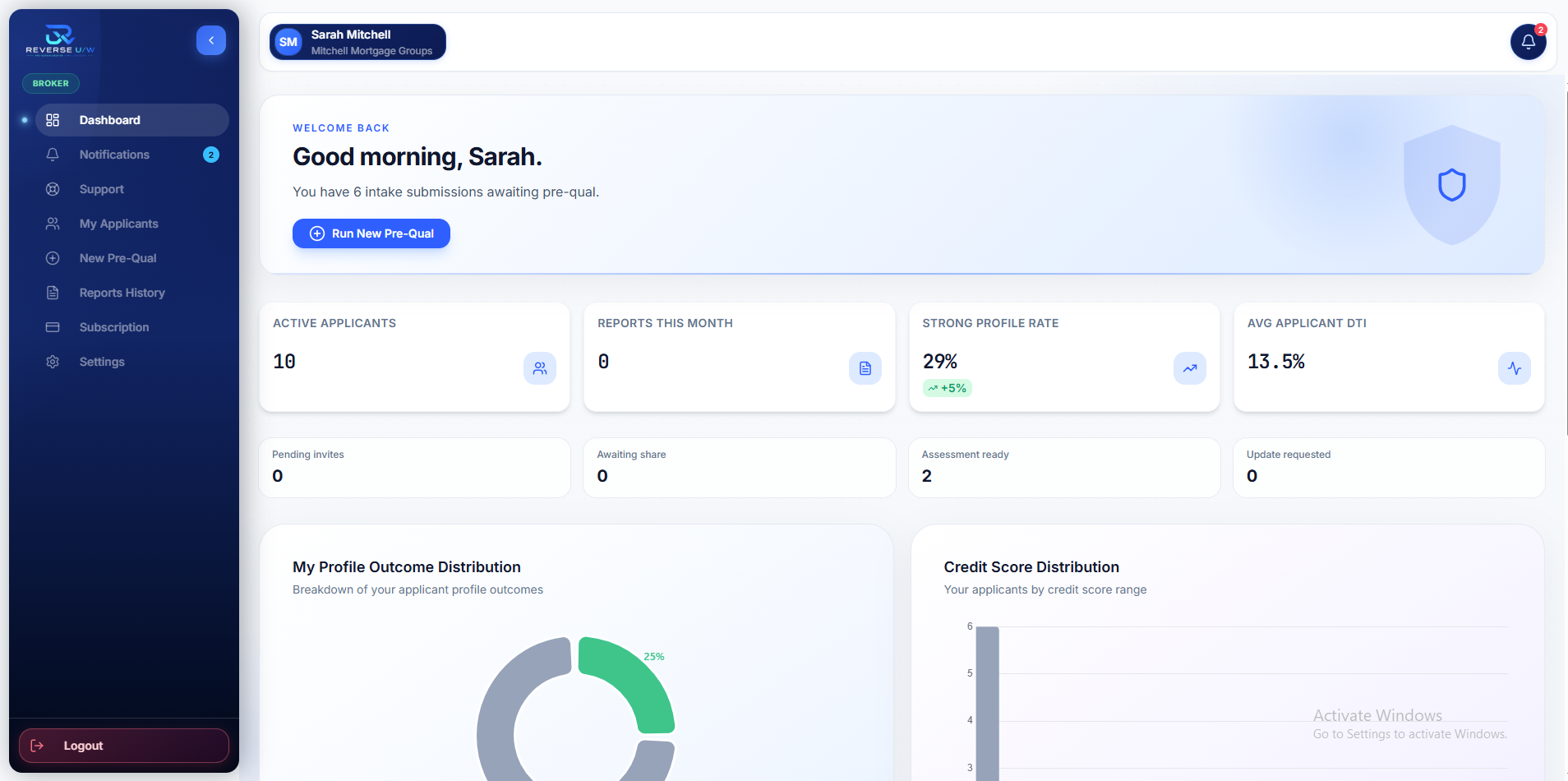Viewport: 1568px width, 781px height.
Task: Open Settings from the sidebar
Action: pyautogui.click(x=131, y=362)
